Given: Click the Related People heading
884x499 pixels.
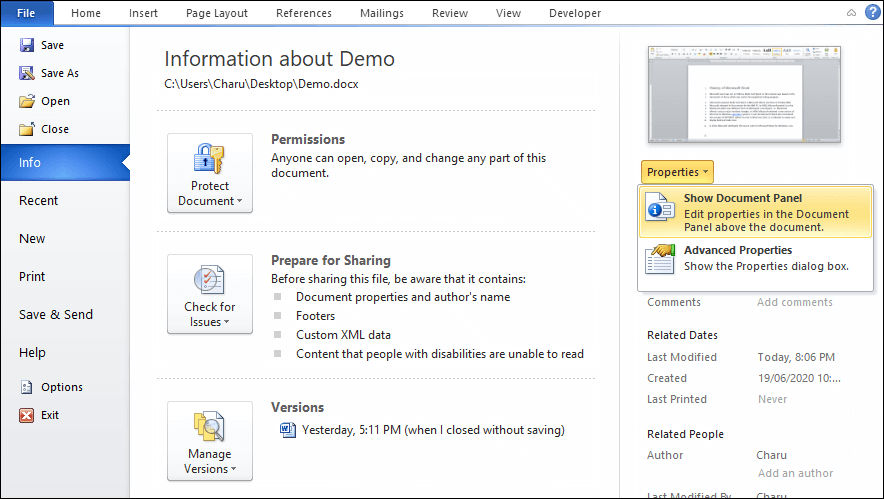Looking at the screenshot, I should 685,434.
